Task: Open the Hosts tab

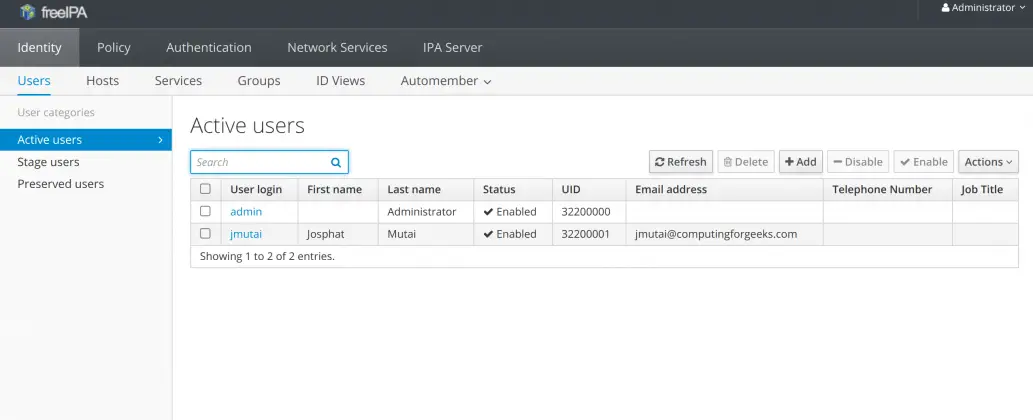Action: click(x=102, y=81)
